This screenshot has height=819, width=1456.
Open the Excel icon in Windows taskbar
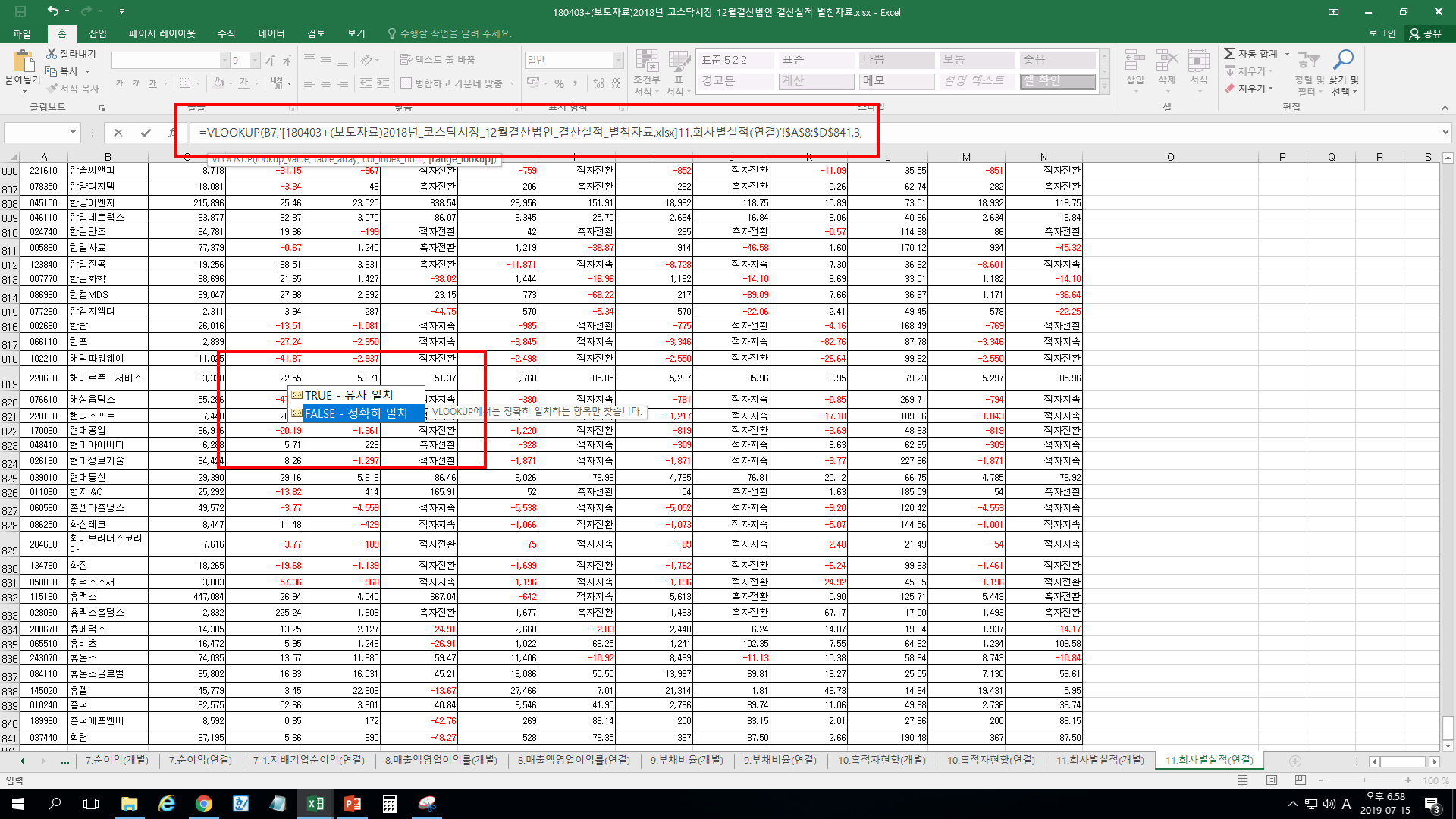(315, 804)
